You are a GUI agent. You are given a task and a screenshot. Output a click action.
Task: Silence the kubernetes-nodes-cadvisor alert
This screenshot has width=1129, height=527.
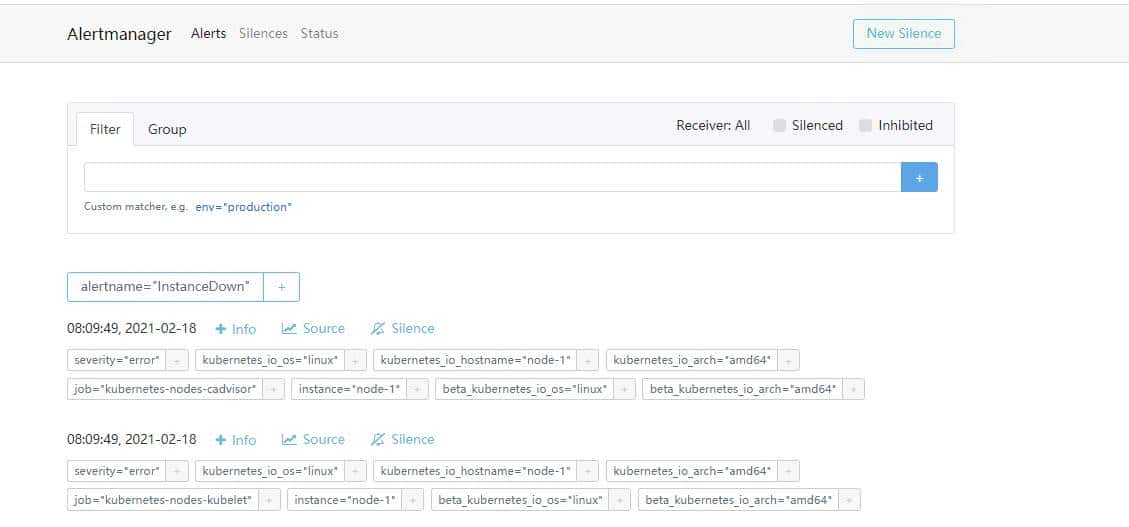402,328
